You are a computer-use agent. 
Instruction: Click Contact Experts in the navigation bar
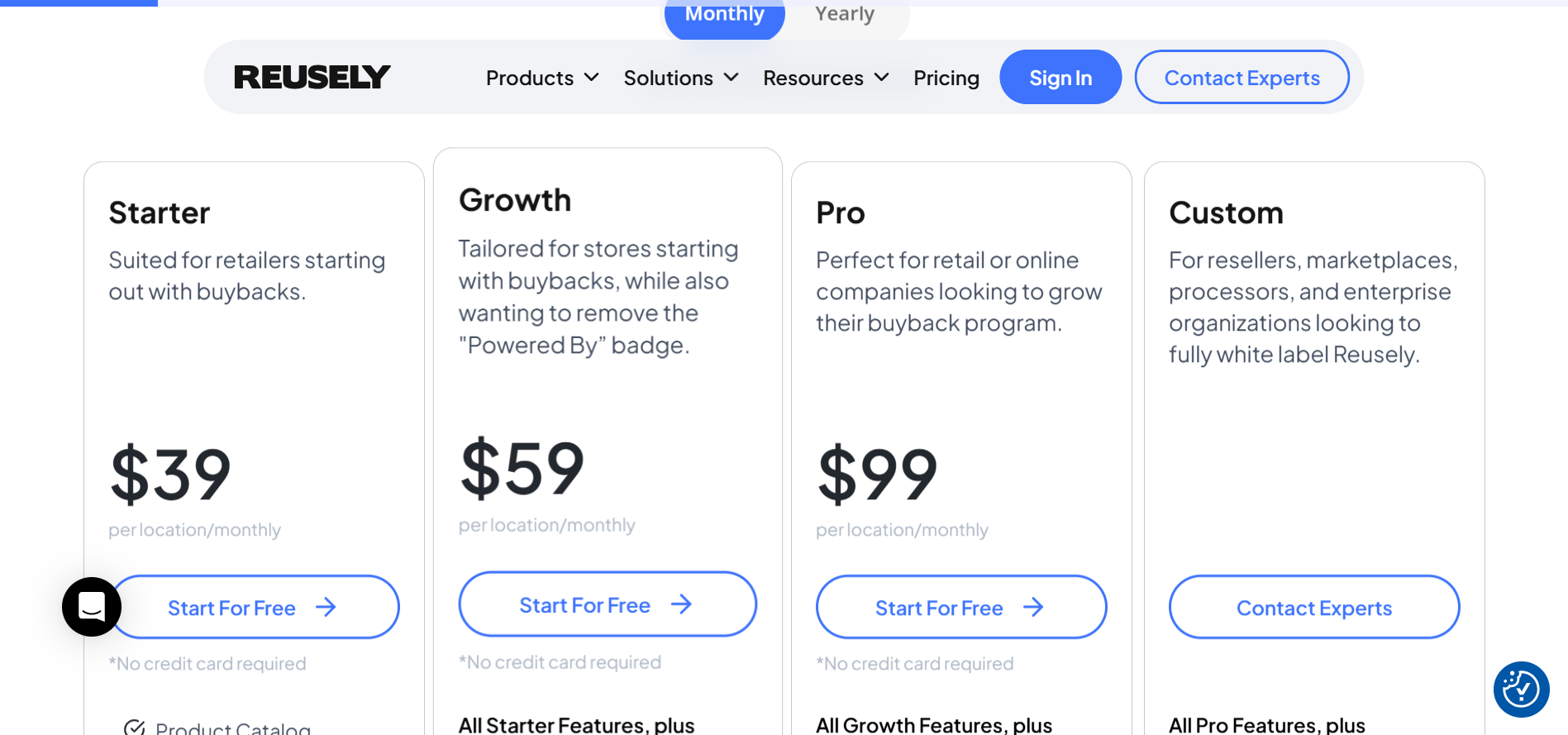tap(1242, 78)
